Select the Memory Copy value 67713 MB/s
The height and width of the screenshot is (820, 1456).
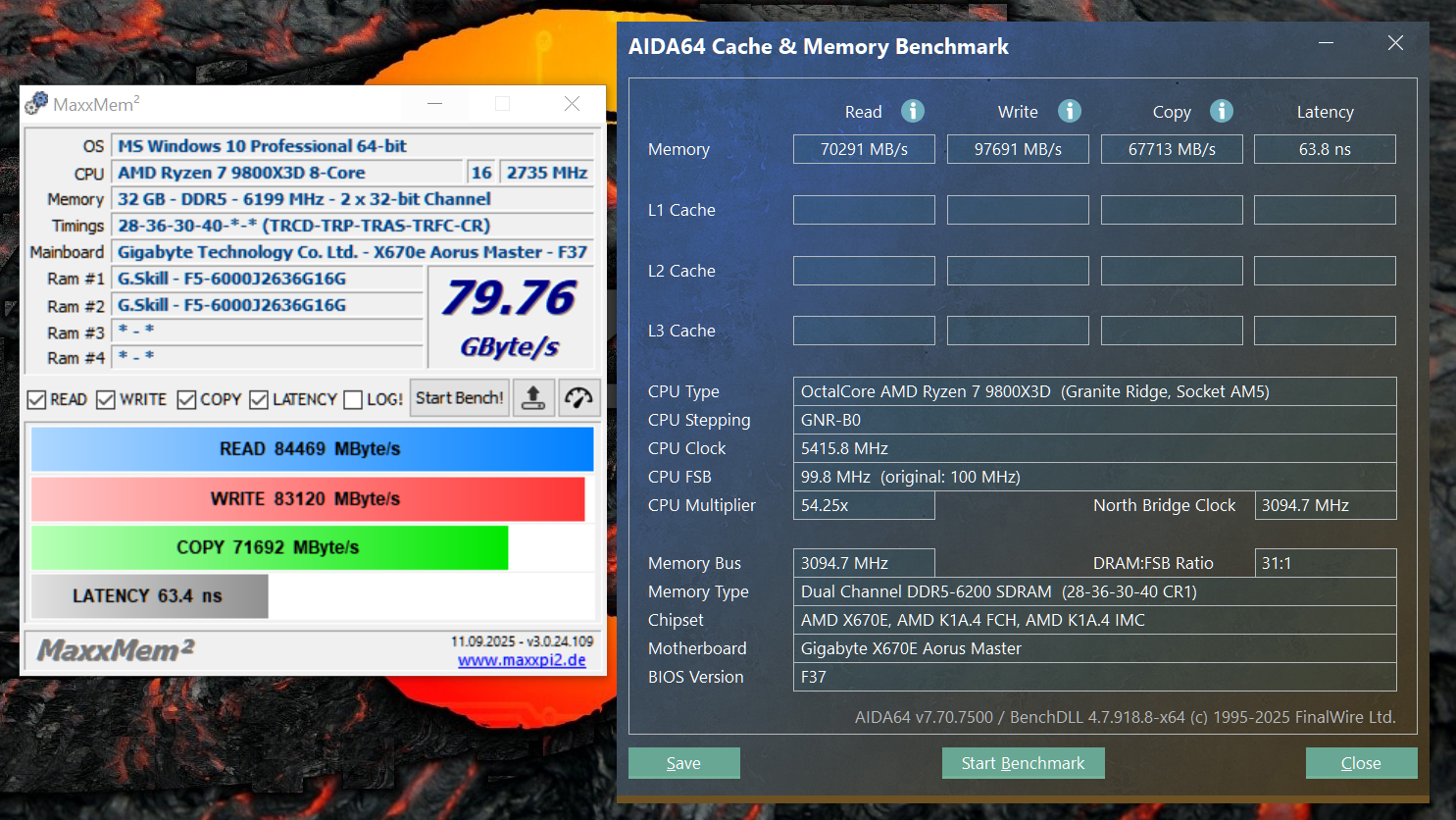[x=1172, y=149]
